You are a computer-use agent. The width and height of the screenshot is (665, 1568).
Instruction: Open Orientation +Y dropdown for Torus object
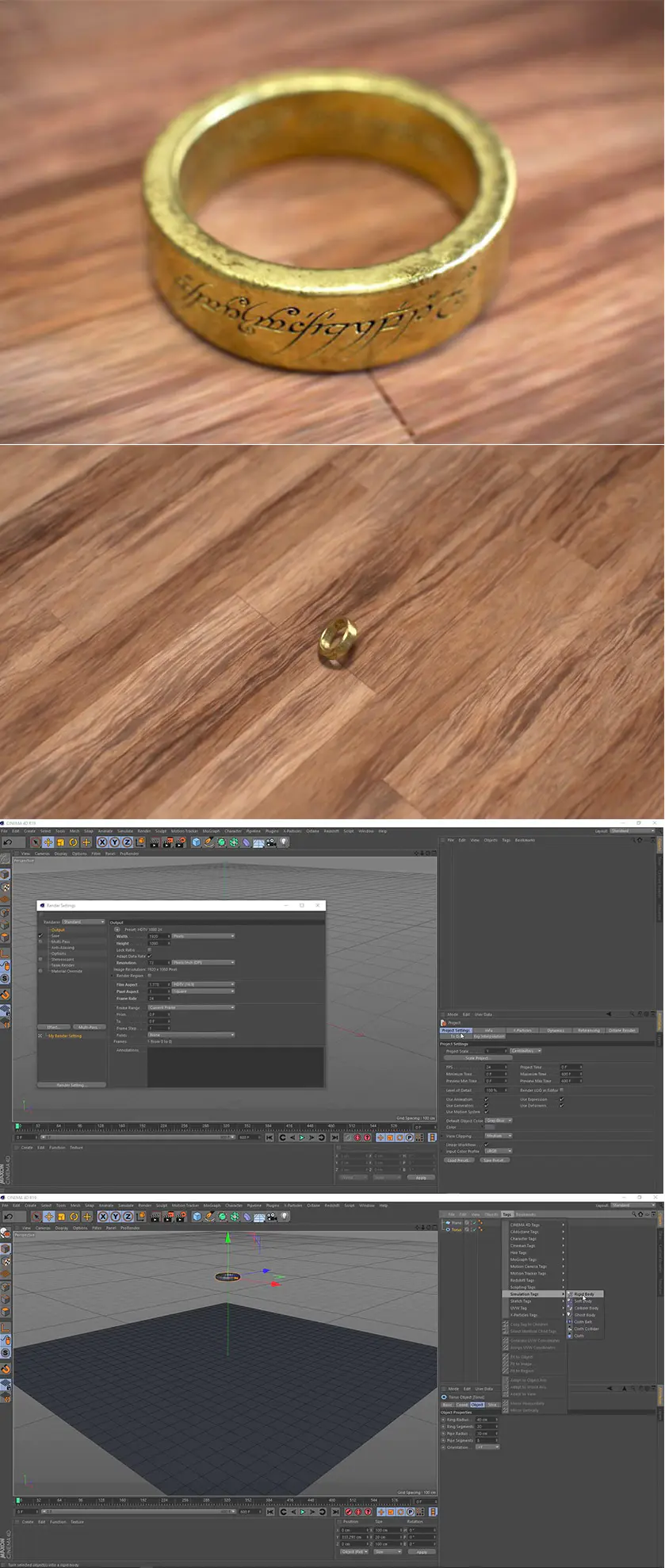point(487,1447)
